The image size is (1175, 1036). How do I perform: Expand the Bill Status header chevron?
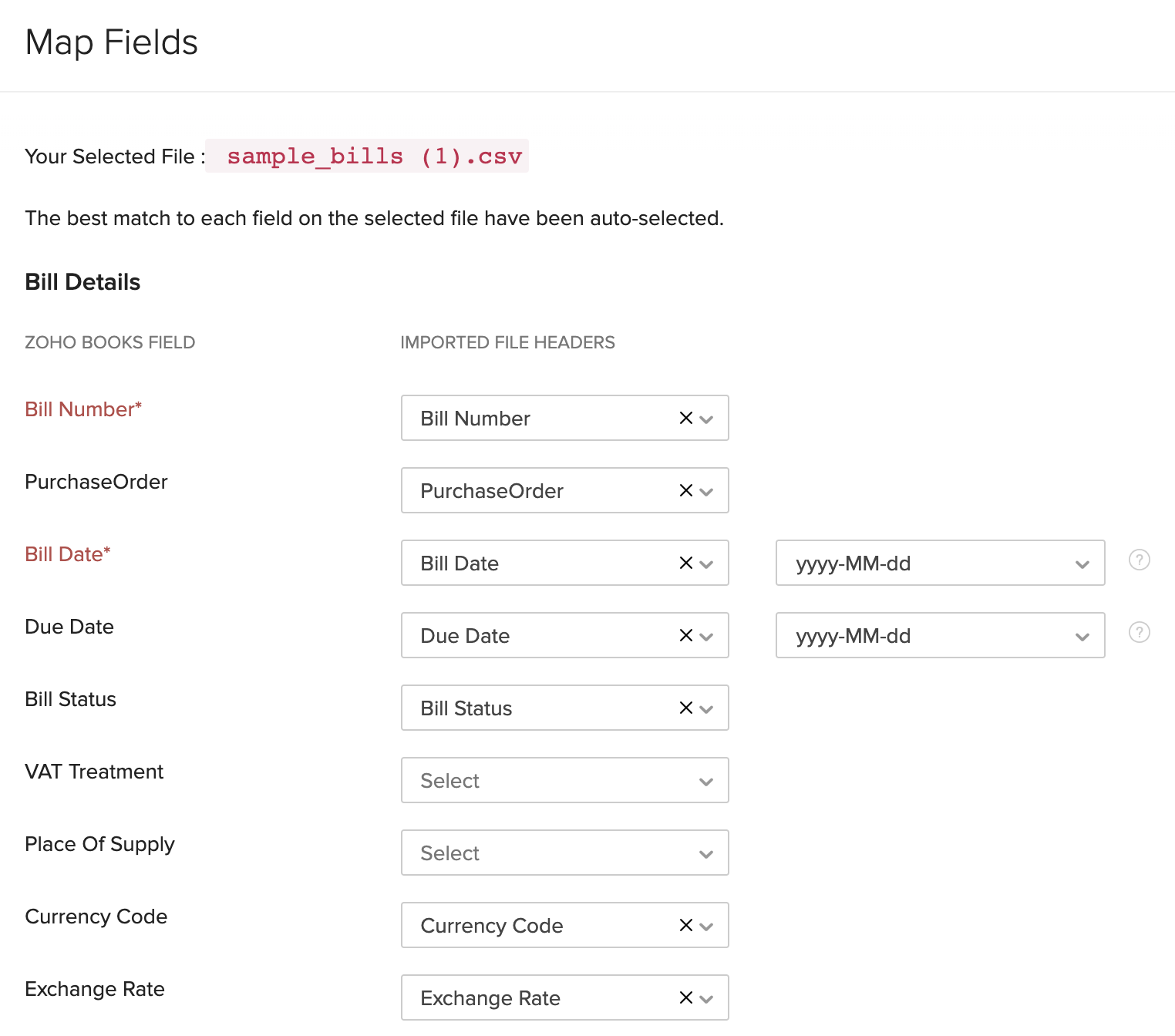pyautogui.click(x=705, y=708)
